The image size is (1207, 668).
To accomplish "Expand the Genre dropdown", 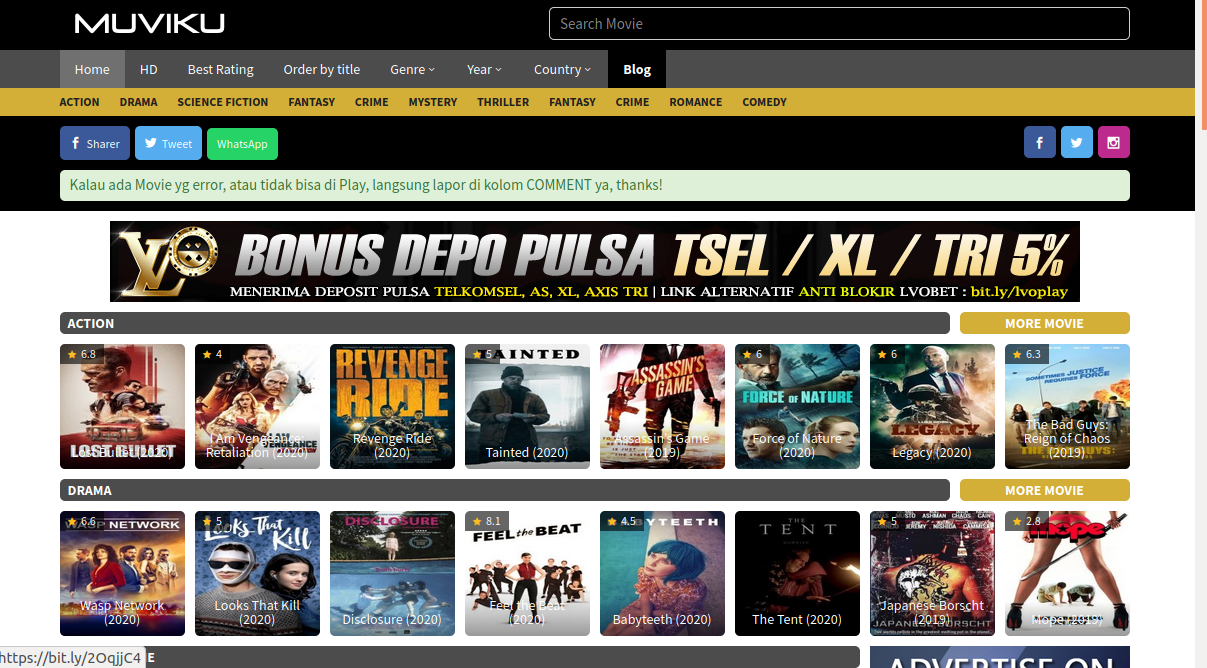I will (413, 69).
